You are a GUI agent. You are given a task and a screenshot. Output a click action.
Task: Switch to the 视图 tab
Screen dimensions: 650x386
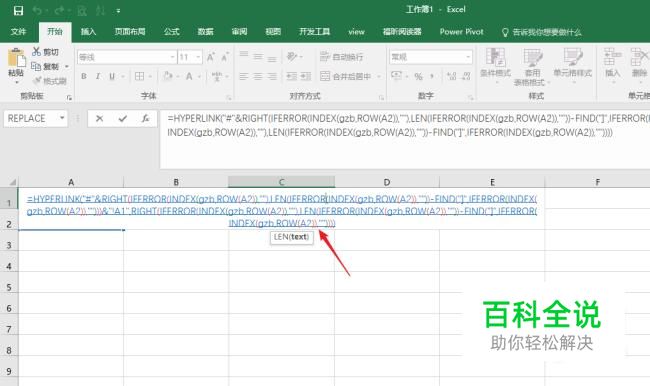[x=273, y=32]
